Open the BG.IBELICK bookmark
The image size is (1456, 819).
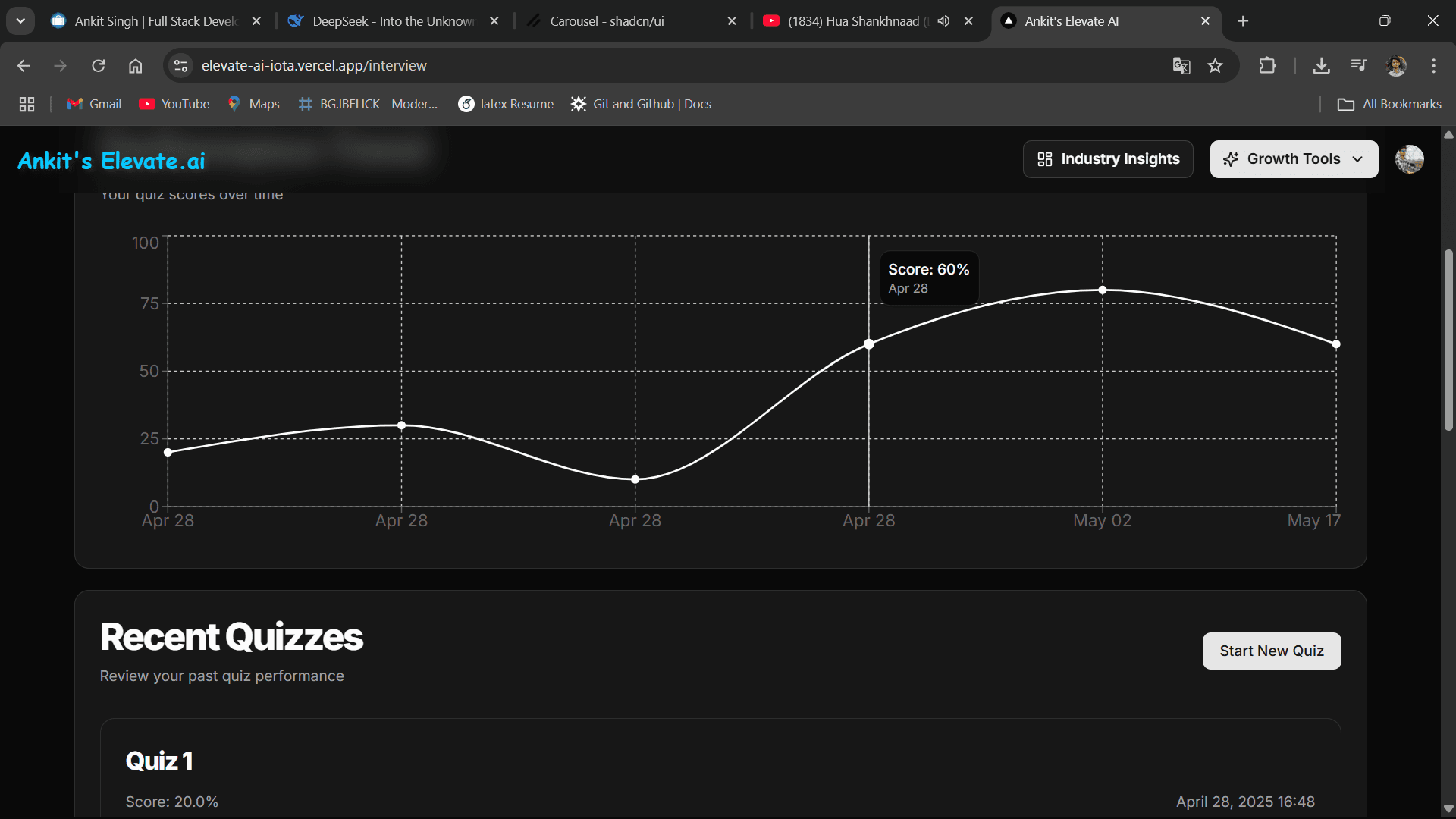369,105
